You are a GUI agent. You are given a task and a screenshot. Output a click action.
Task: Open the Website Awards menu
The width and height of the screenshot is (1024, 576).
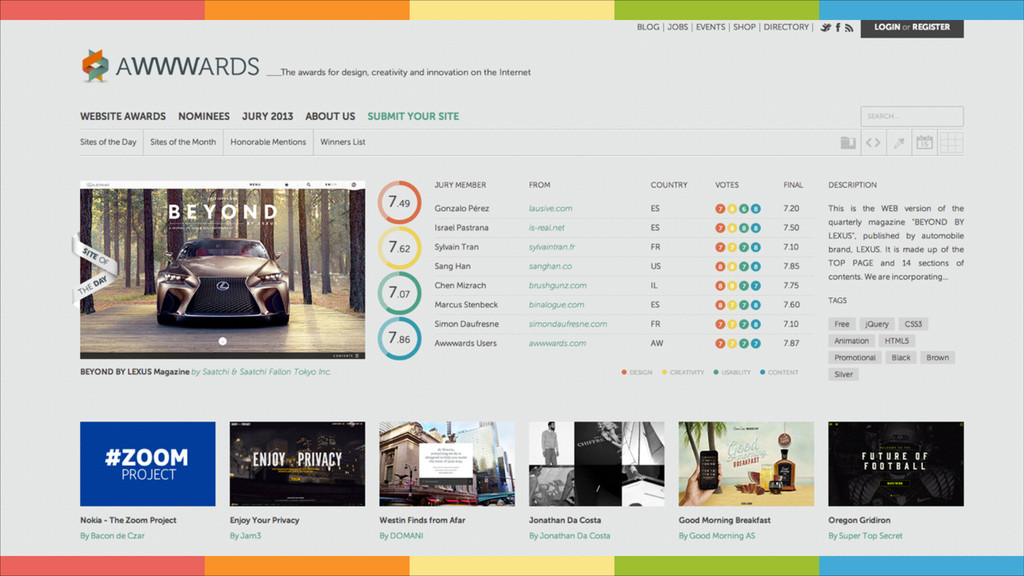123,116
